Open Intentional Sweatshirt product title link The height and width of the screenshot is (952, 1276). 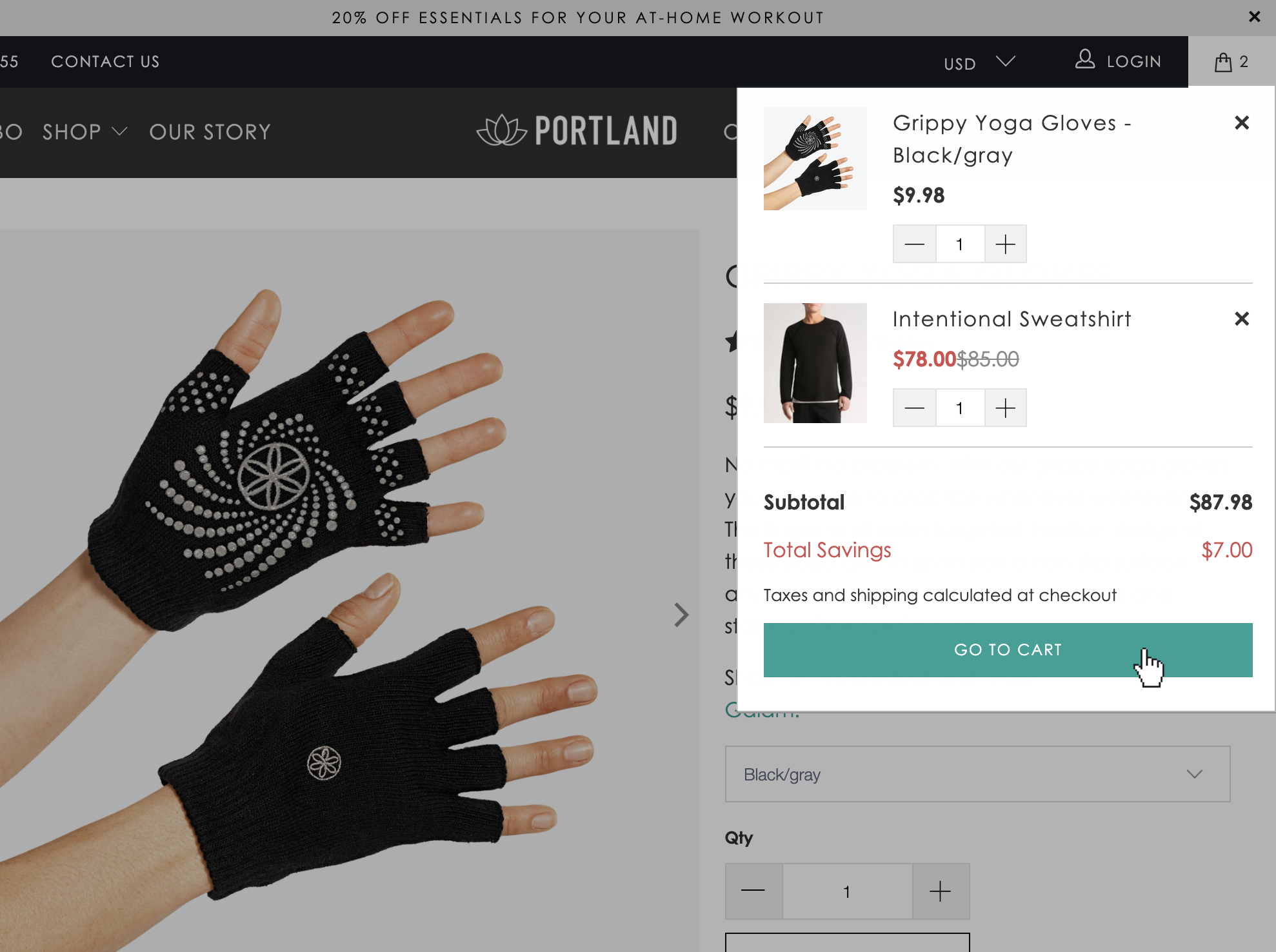(x=1012, y=319)
